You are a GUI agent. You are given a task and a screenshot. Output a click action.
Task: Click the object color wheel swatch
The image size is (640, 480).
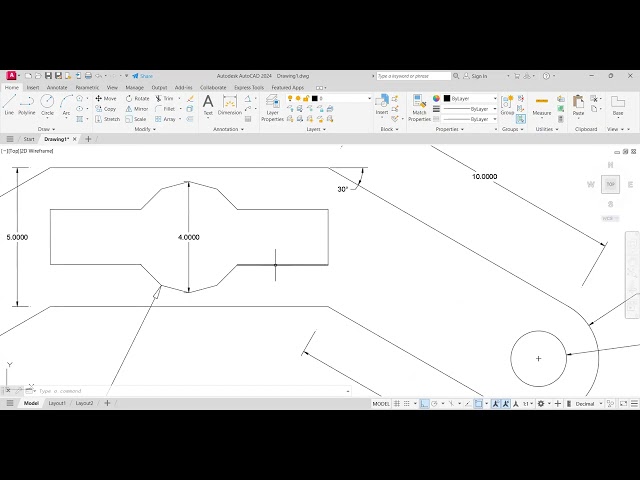[x=436, y=98]
